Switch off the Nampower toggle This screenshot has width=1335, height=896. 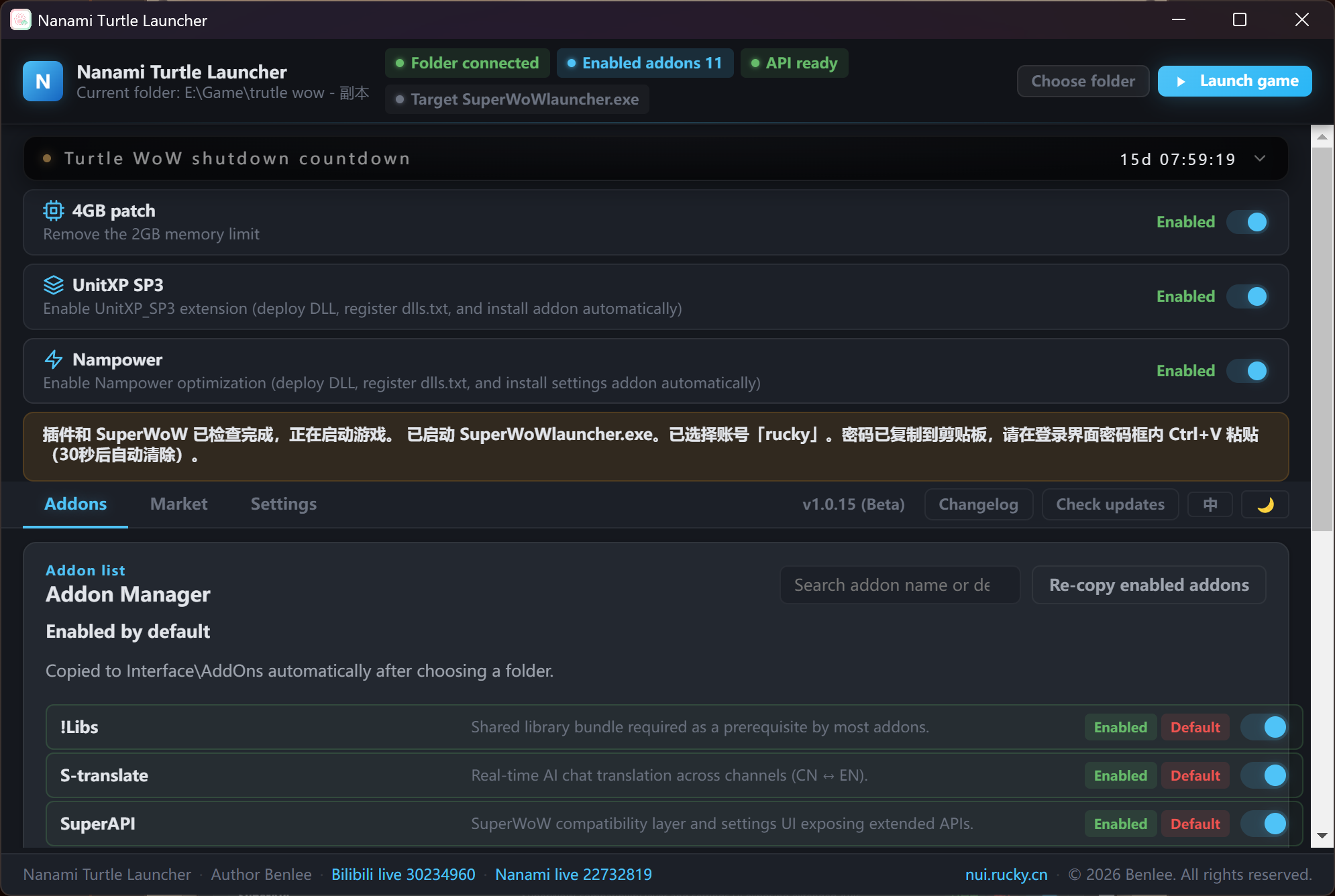[x=1248, y=371]
